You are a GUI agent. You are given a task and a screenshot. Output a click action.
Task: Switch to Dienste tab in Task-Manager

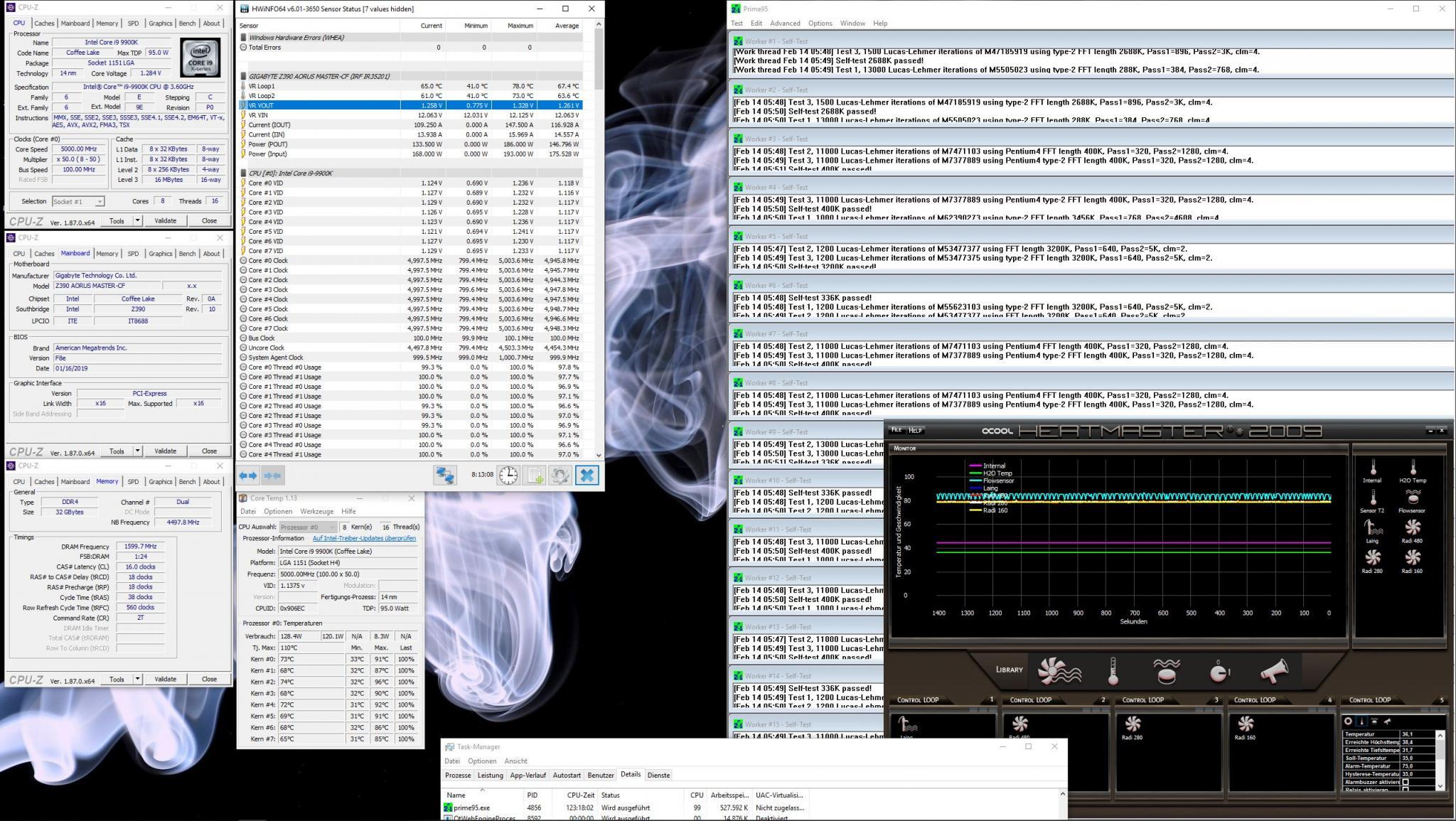(x=658, y=775)
